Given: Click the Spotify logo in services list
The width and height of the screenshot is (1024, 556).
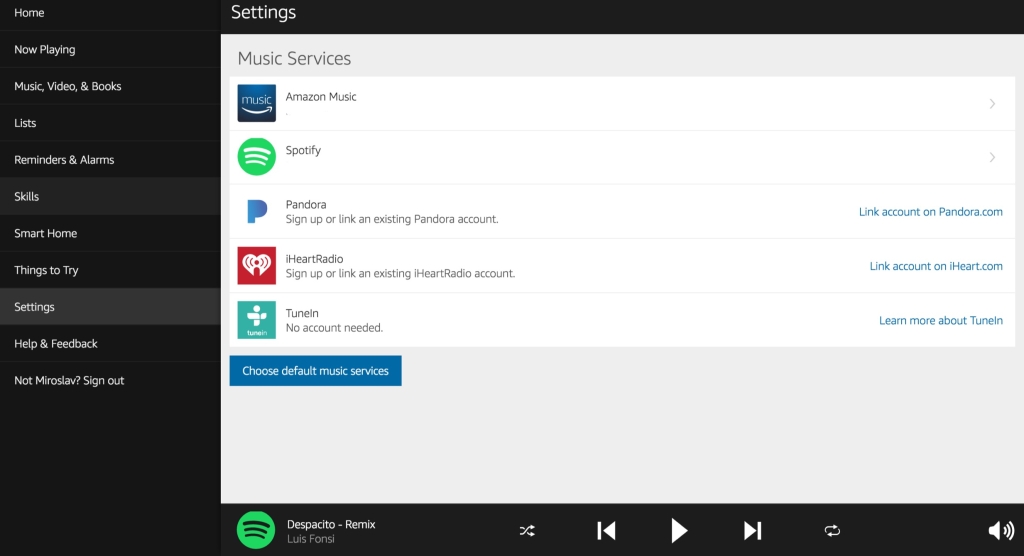Looking at the screenshot, I should (256, 157).
